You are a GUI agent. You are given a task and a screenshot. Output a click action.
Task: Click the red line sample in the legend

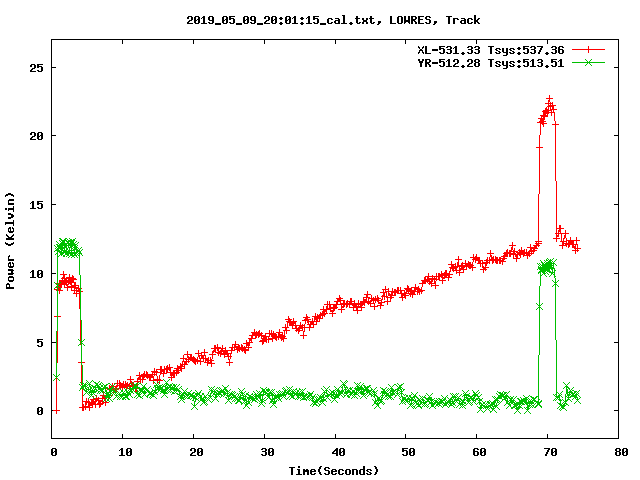pos(588,50)
